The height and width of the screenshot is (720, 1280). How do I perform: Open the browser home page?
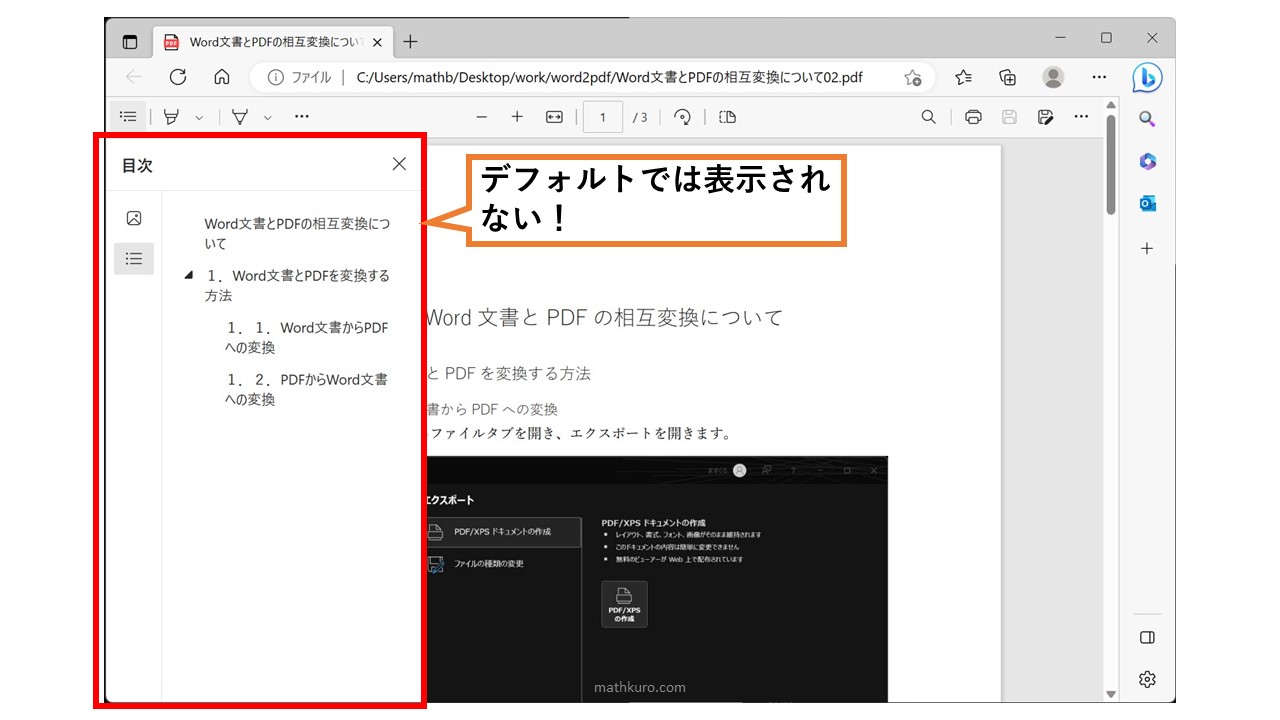(222, 77)
